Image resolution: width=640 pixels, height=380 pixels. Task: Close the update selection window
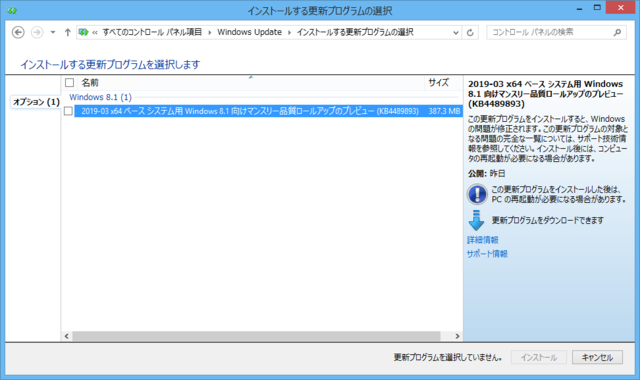tap(620, 8)
